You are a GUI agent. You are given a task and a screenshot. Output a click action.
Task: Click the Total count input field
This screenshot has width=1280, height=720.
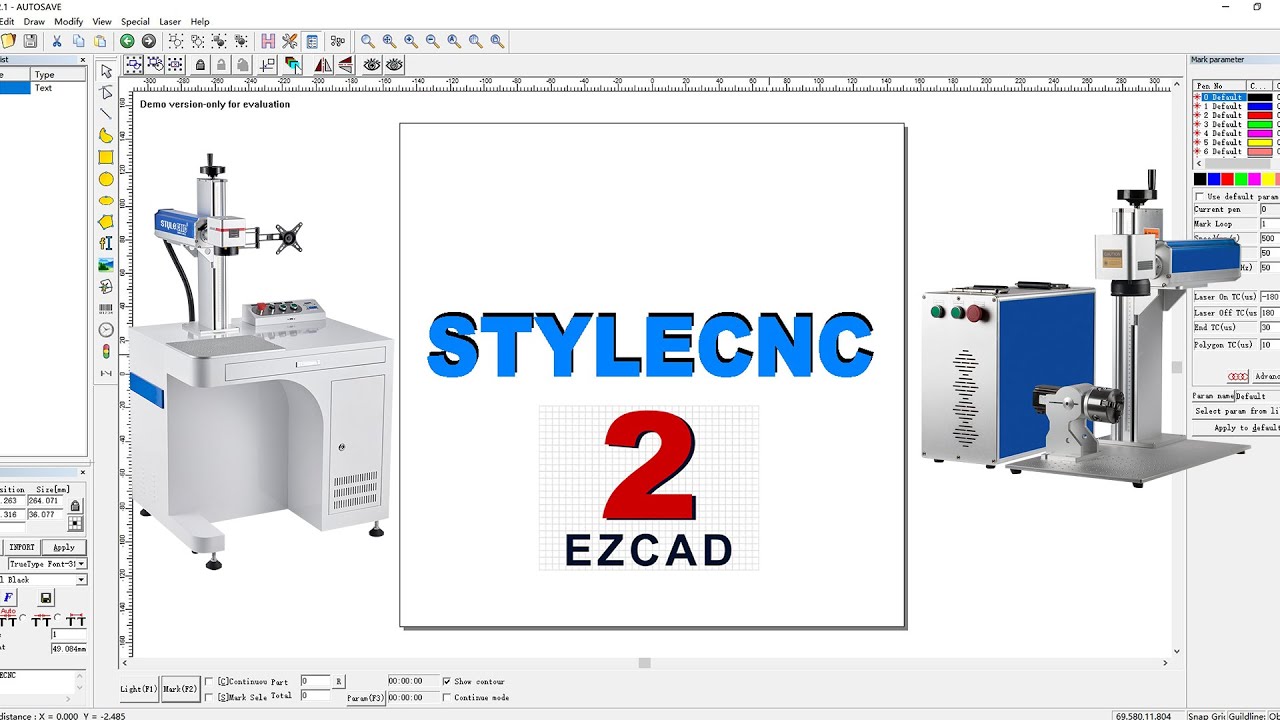tap(315, 695)
